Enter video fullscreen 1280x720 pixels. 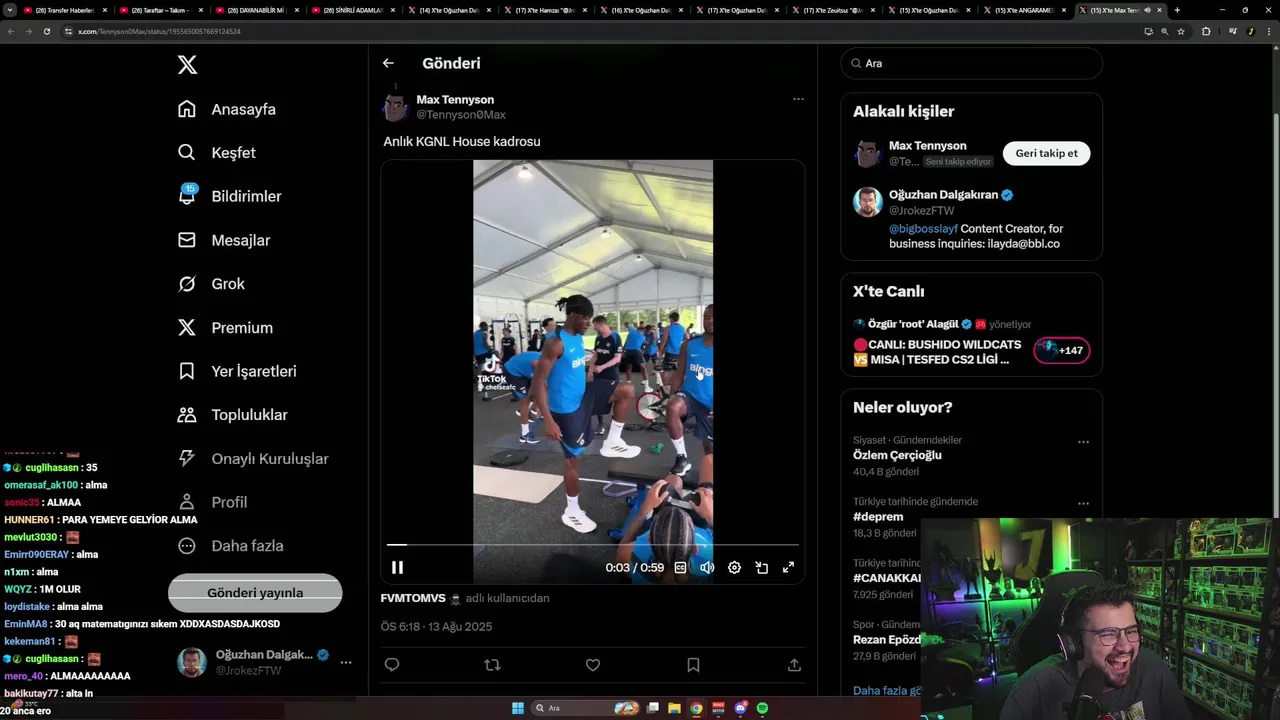click(x=788, y=567)
